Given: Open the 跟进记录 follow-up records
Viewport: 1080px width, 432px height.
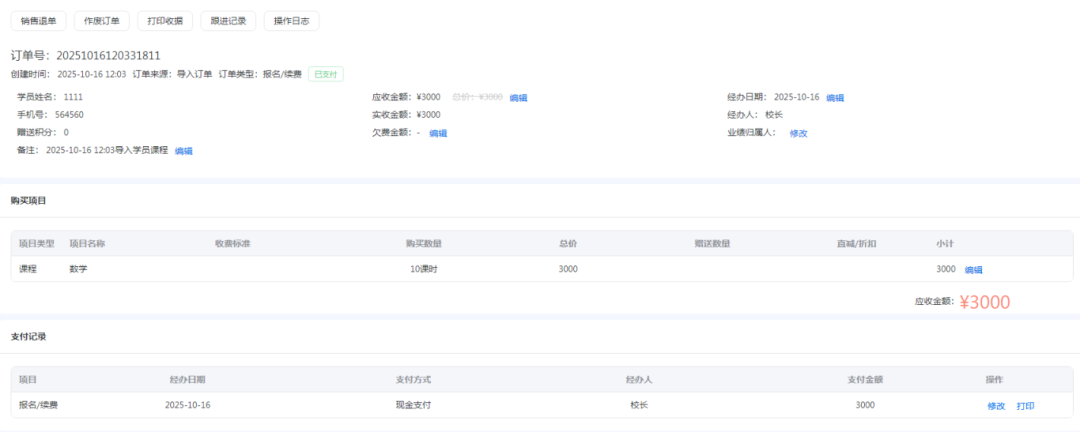Looking at the screenshot, I should [x=228, y=20].
